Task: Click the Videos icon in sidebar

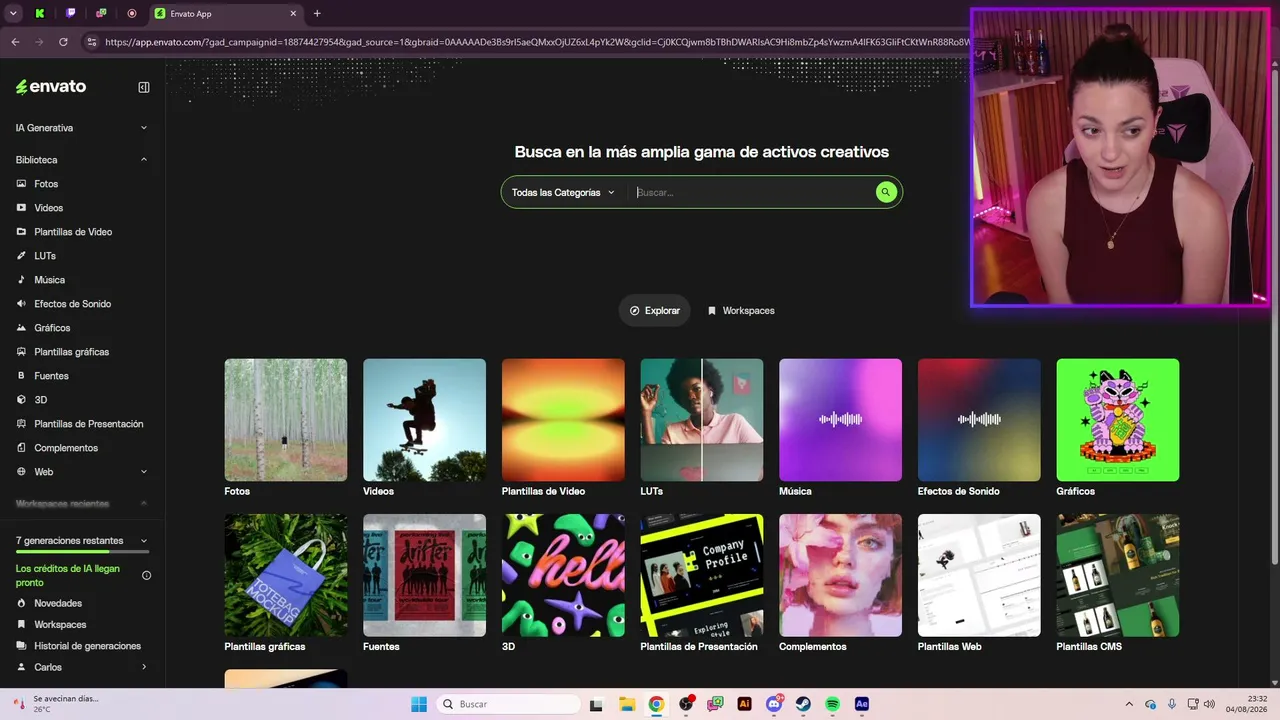Action: coord(21,208)
